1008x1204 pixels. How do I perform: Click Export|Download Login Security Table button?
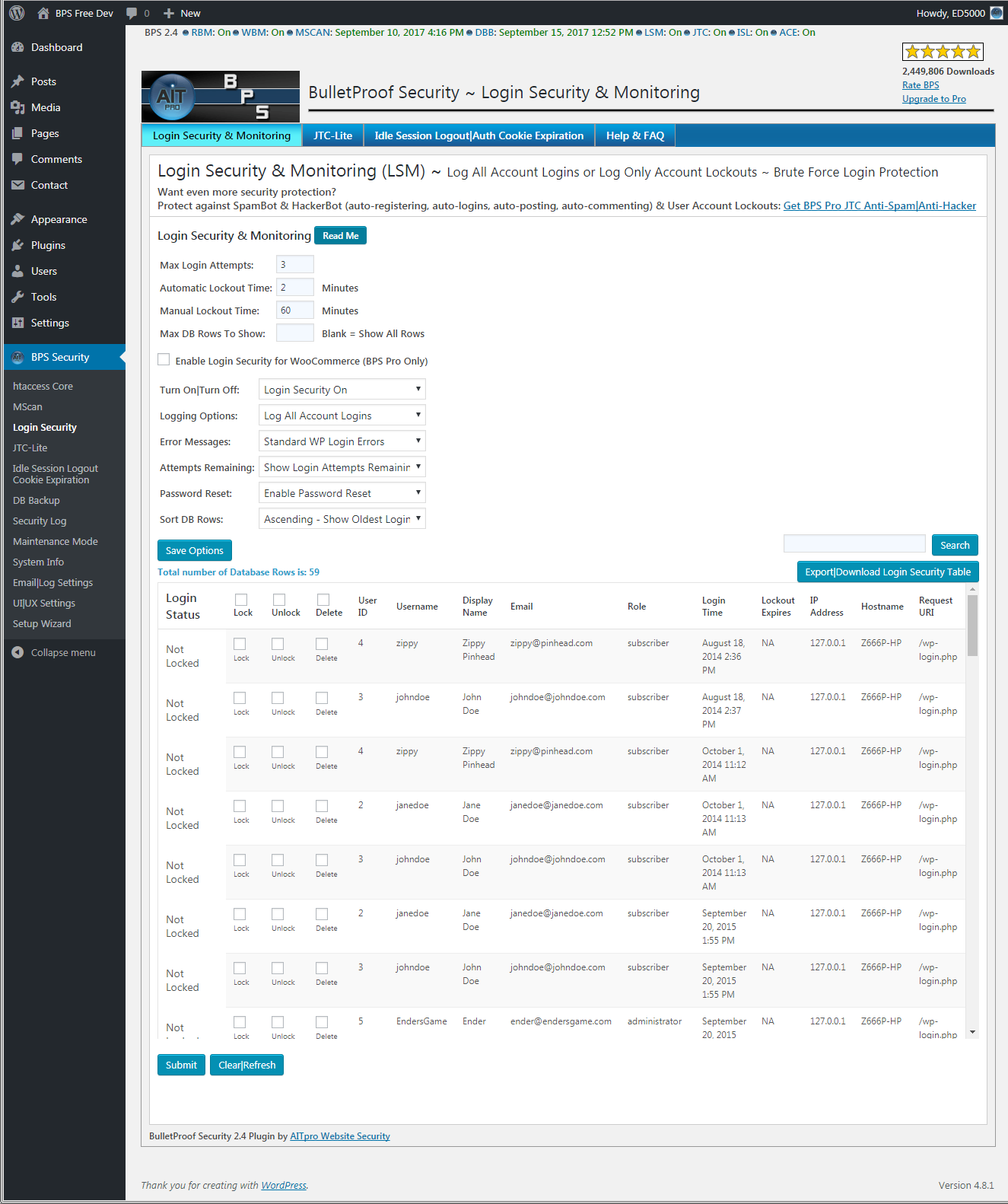[x=888, y=572]
